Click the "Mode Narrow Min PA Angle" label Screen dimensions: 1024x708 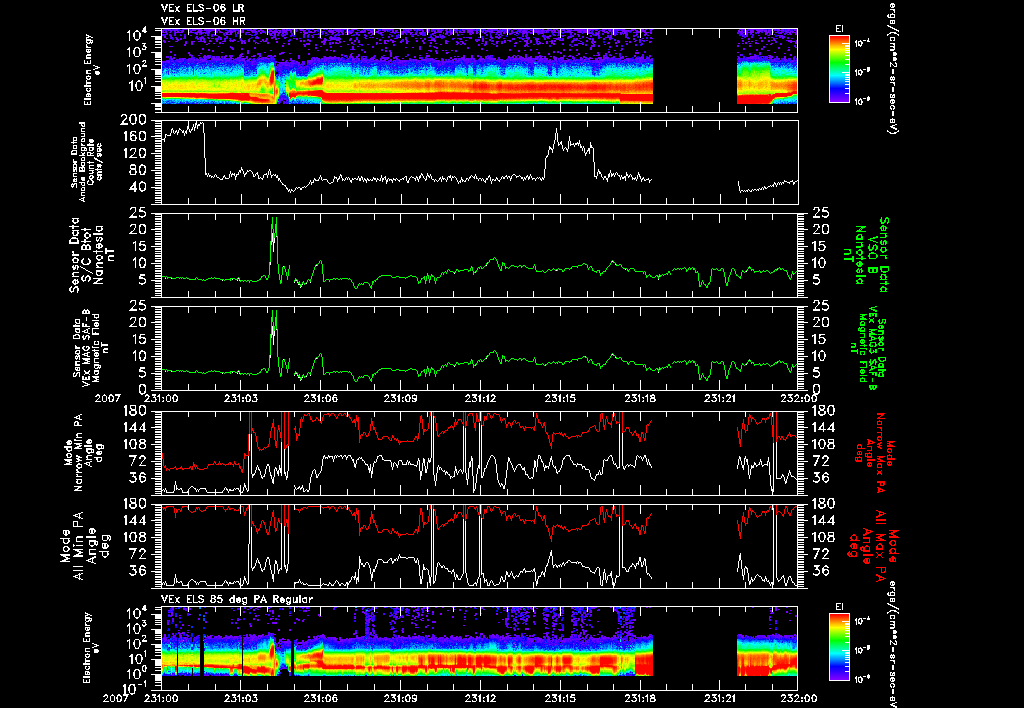85,452
